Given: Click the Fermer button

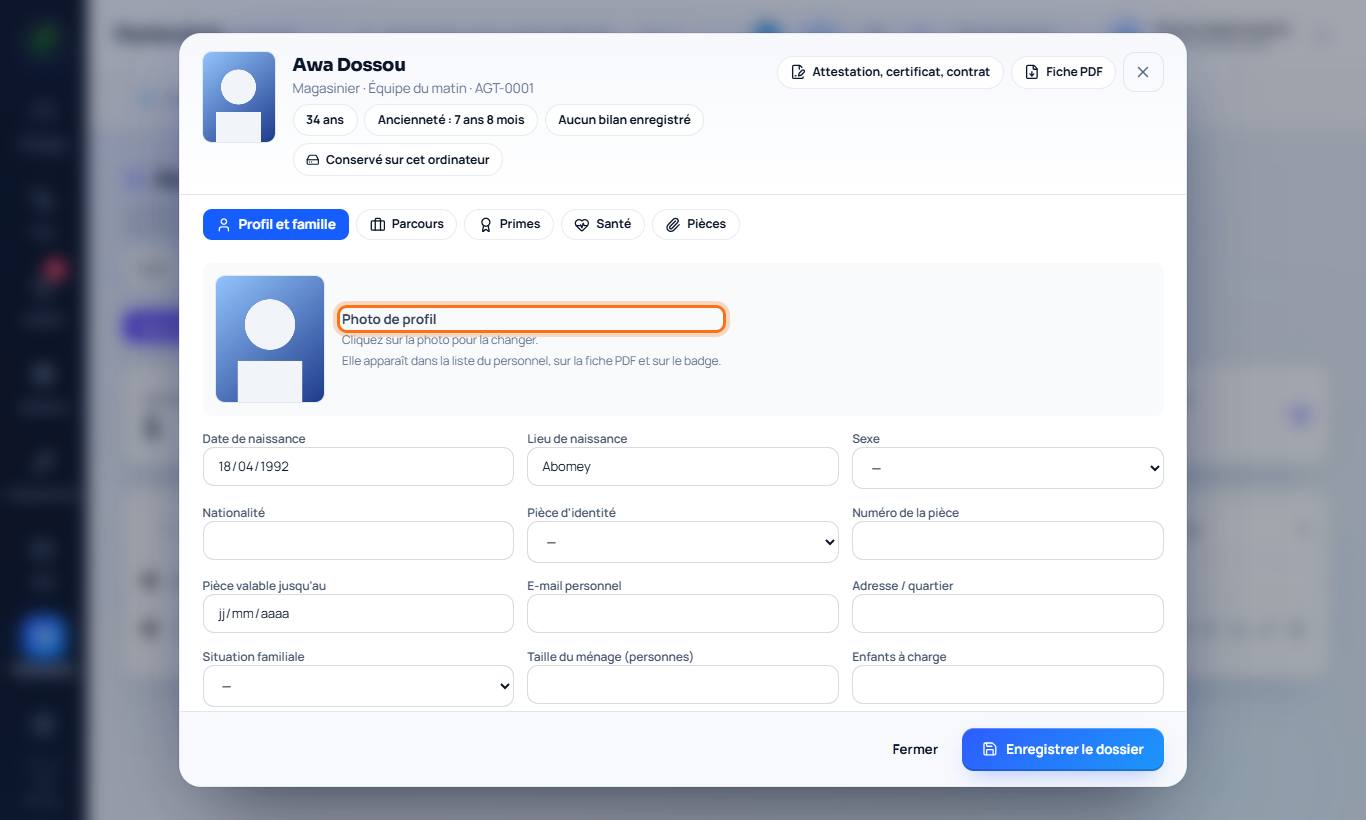Looking at the screenshot, I should point(915,749).
